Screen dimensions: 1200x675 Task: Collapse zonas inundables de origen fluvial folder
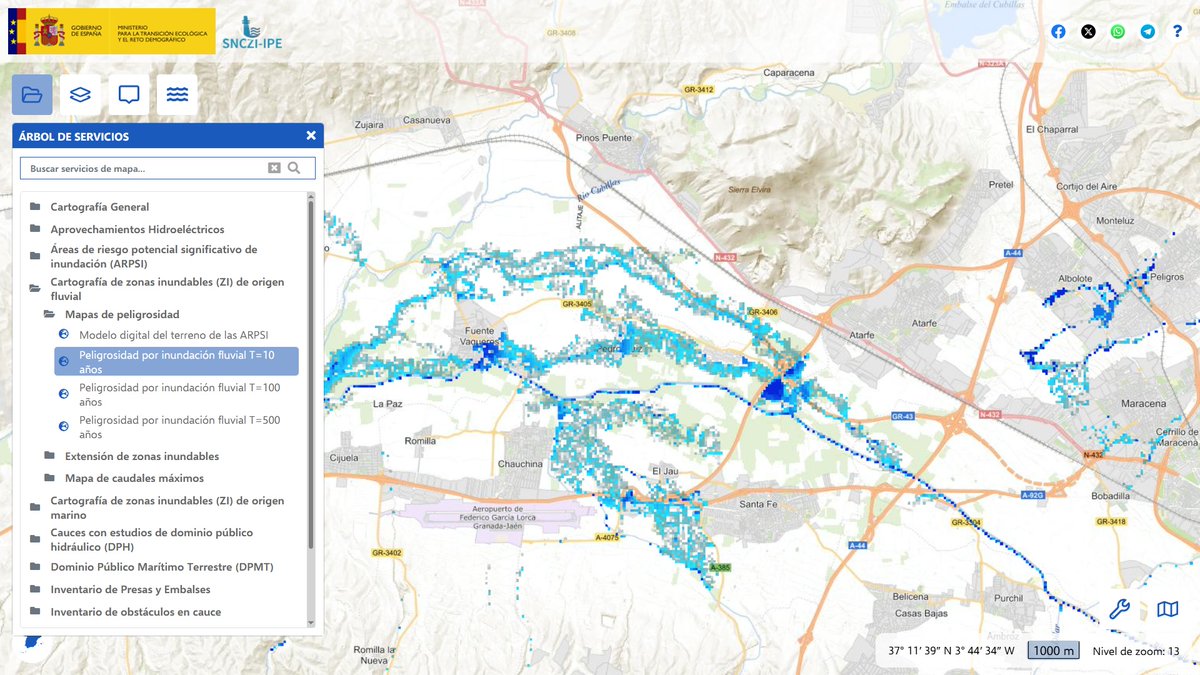tap(167, 289)
